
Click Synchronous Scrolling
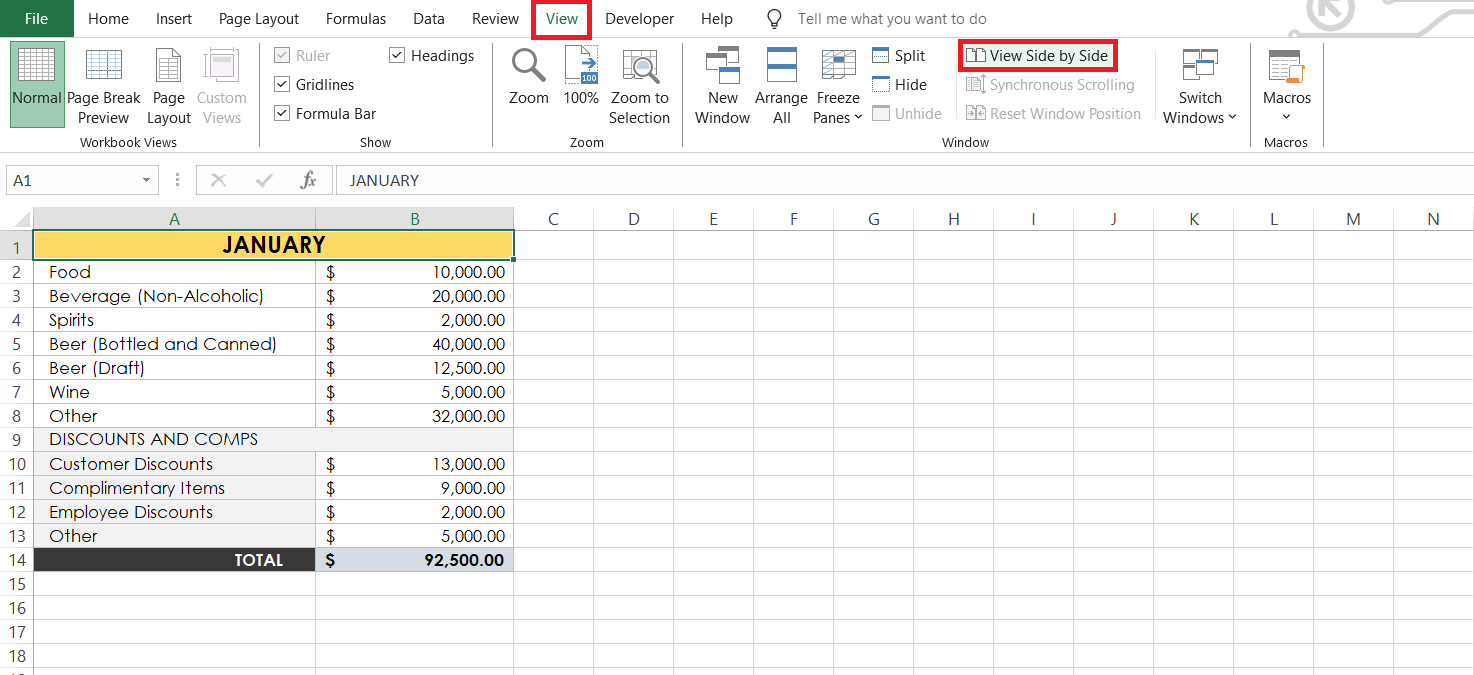(1050, 85)
